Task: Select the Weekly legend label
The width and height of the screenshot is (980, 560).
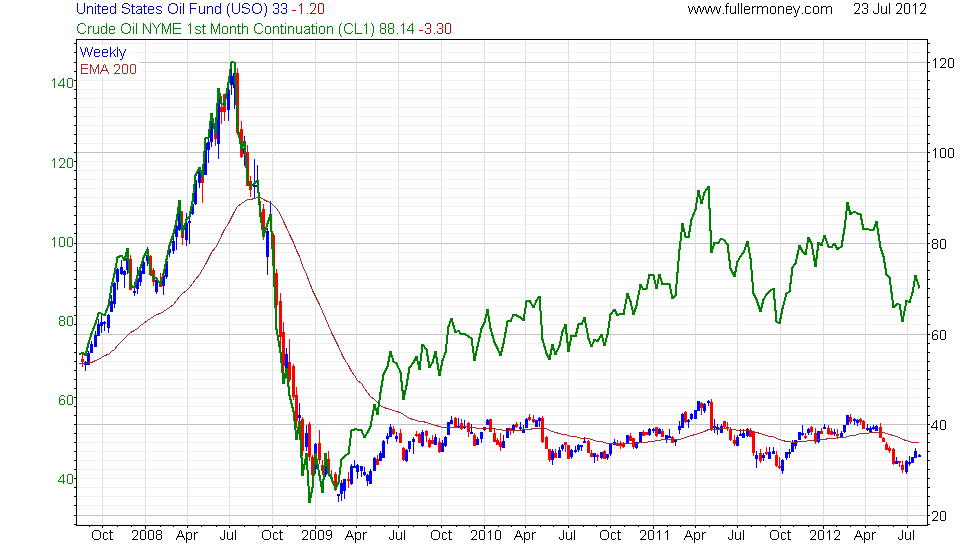Action: (x=102, y=52)
